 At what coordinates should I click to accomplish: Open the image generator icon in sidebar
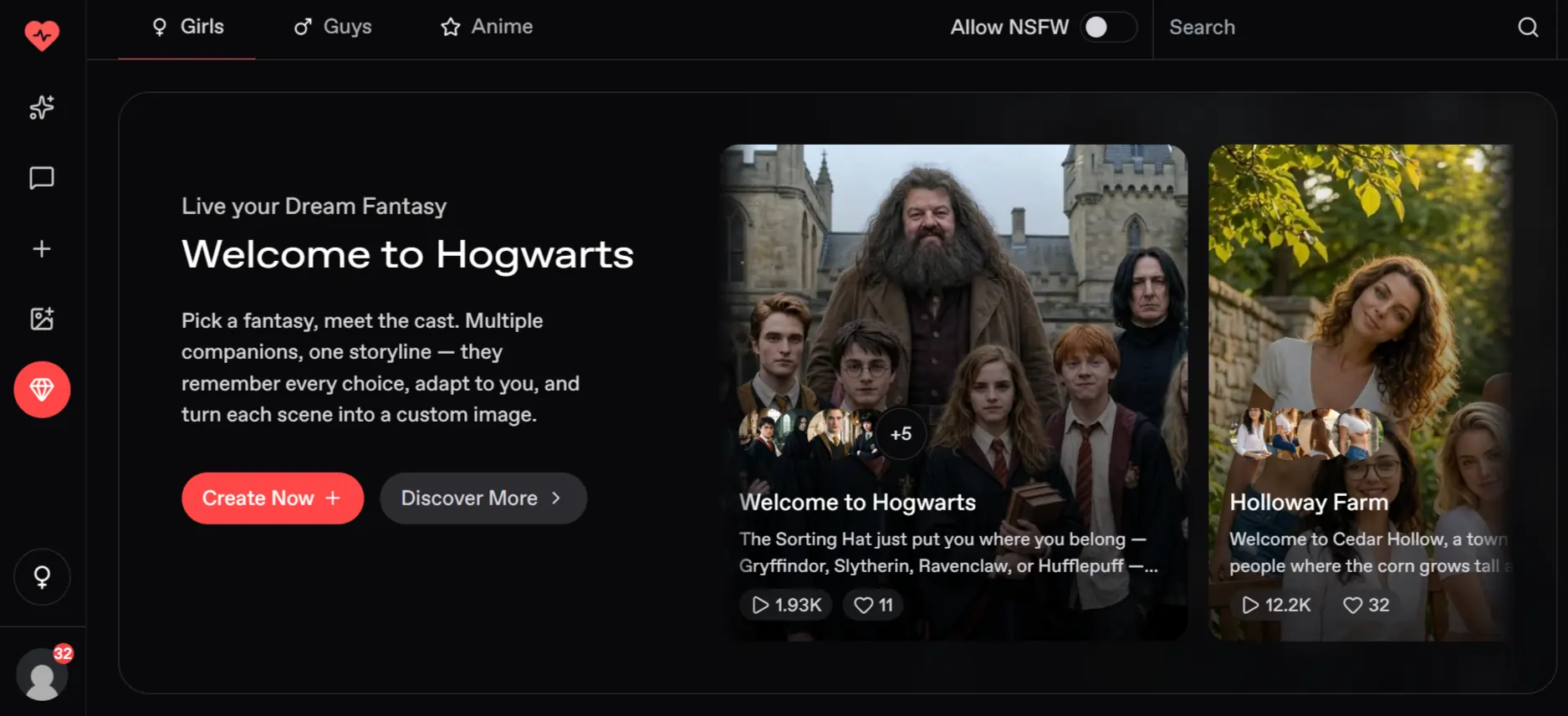[42, 319]
